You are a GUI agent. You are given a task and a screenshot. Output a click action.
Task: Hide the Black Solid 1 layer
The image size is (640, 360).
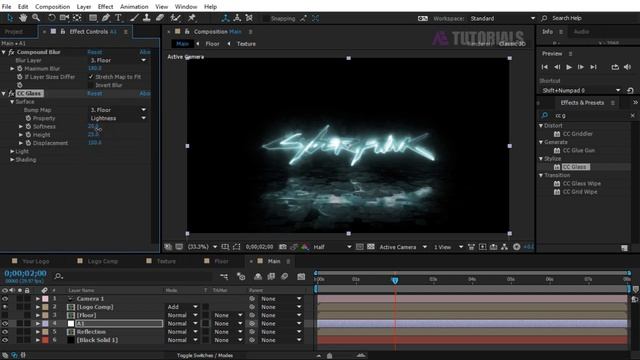pyautogui.click(x=5, y=340)
